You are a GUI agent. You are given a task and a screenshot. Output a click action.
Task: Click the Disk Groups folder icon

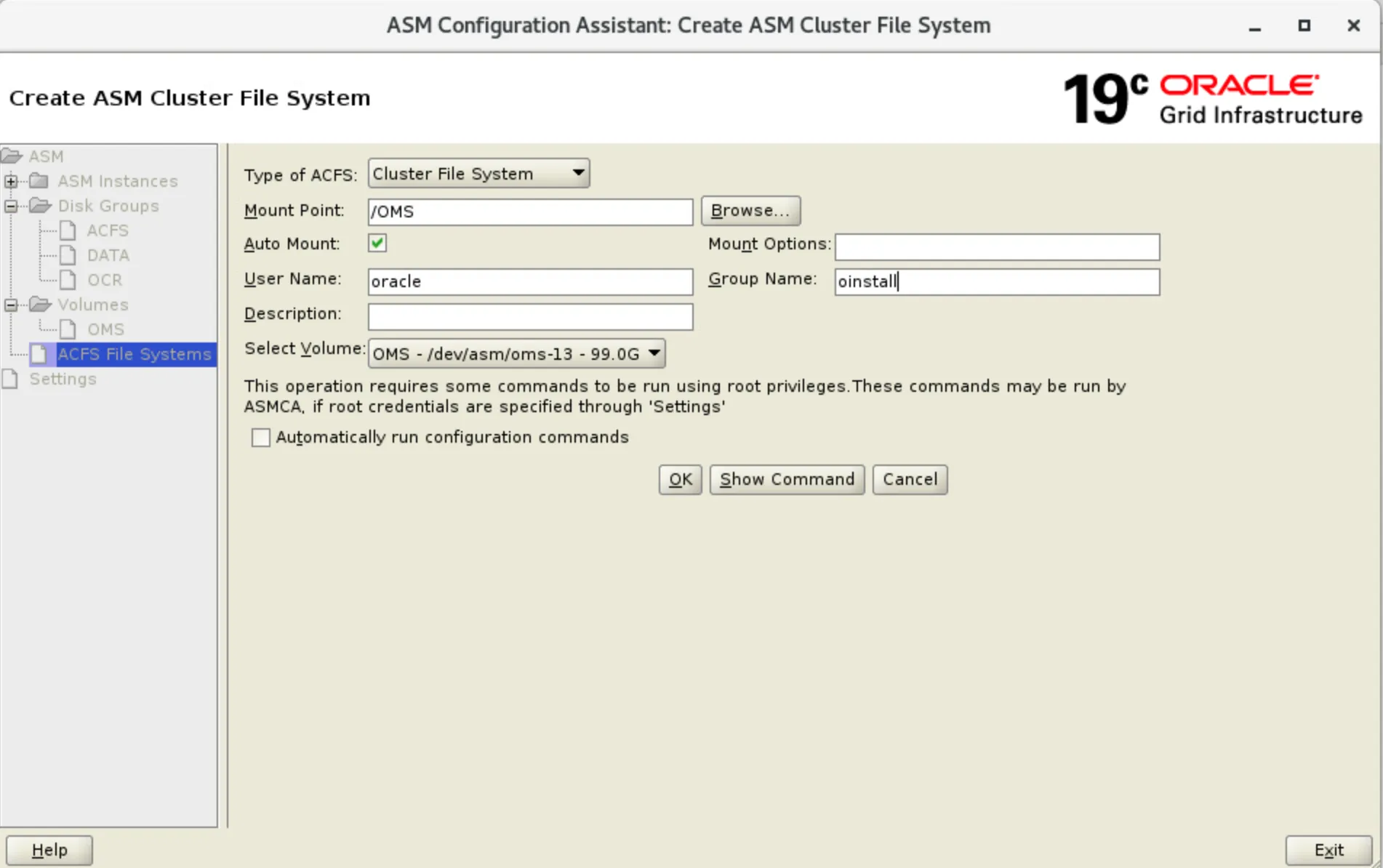[x=40, y=206]
